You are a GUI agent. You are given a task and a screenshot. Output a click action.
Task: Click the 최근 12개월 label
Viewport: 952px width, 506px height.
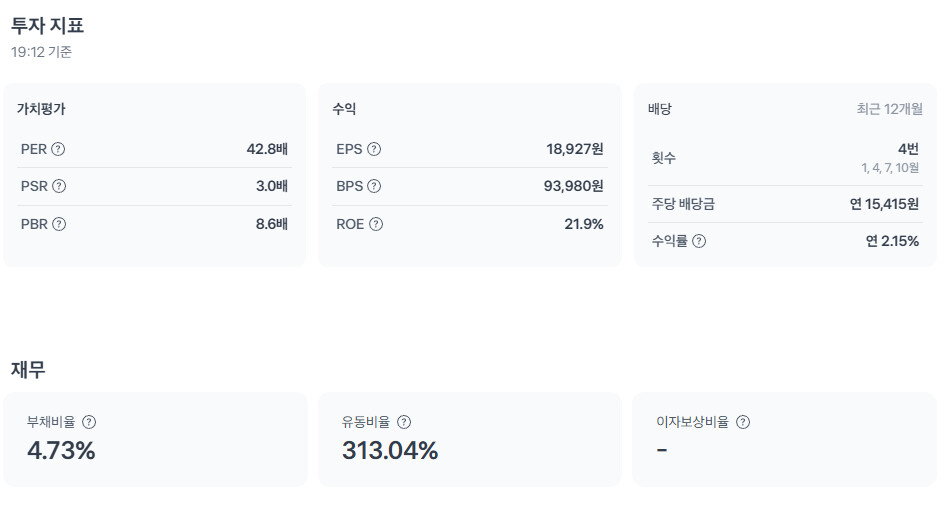[889, 109]
